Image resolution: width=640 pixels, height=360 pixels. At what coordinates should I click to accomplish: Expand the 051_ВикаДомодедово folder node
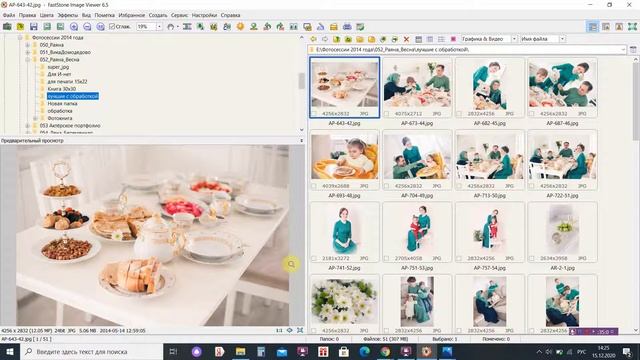pyautogui.click(x=27, y=52)
